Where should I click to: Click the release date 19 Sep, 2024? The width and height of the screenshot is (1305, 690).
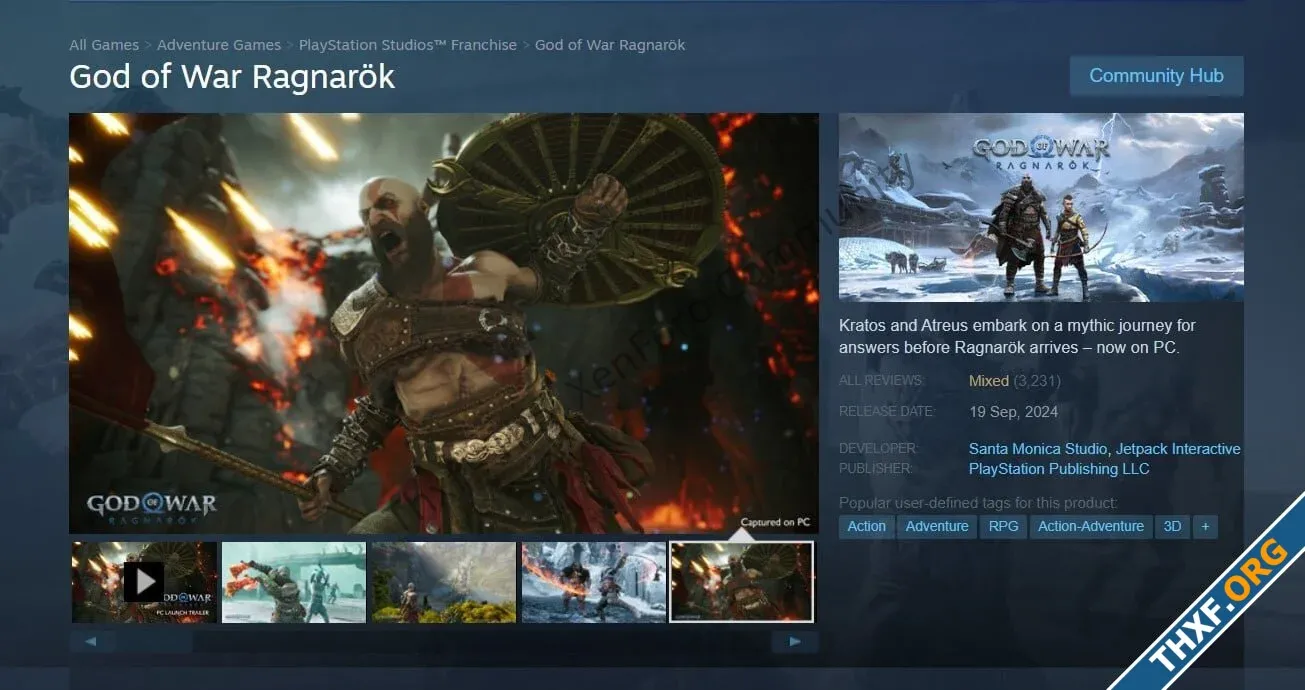click(1013, 412)
